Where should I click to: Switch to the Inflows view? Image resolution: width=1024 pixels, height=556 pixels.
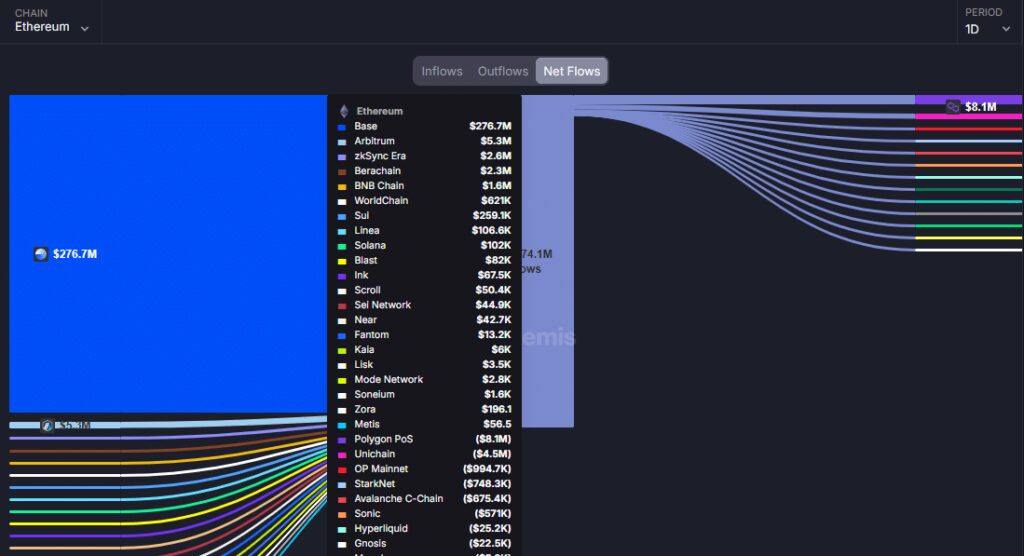coord(441,71)
